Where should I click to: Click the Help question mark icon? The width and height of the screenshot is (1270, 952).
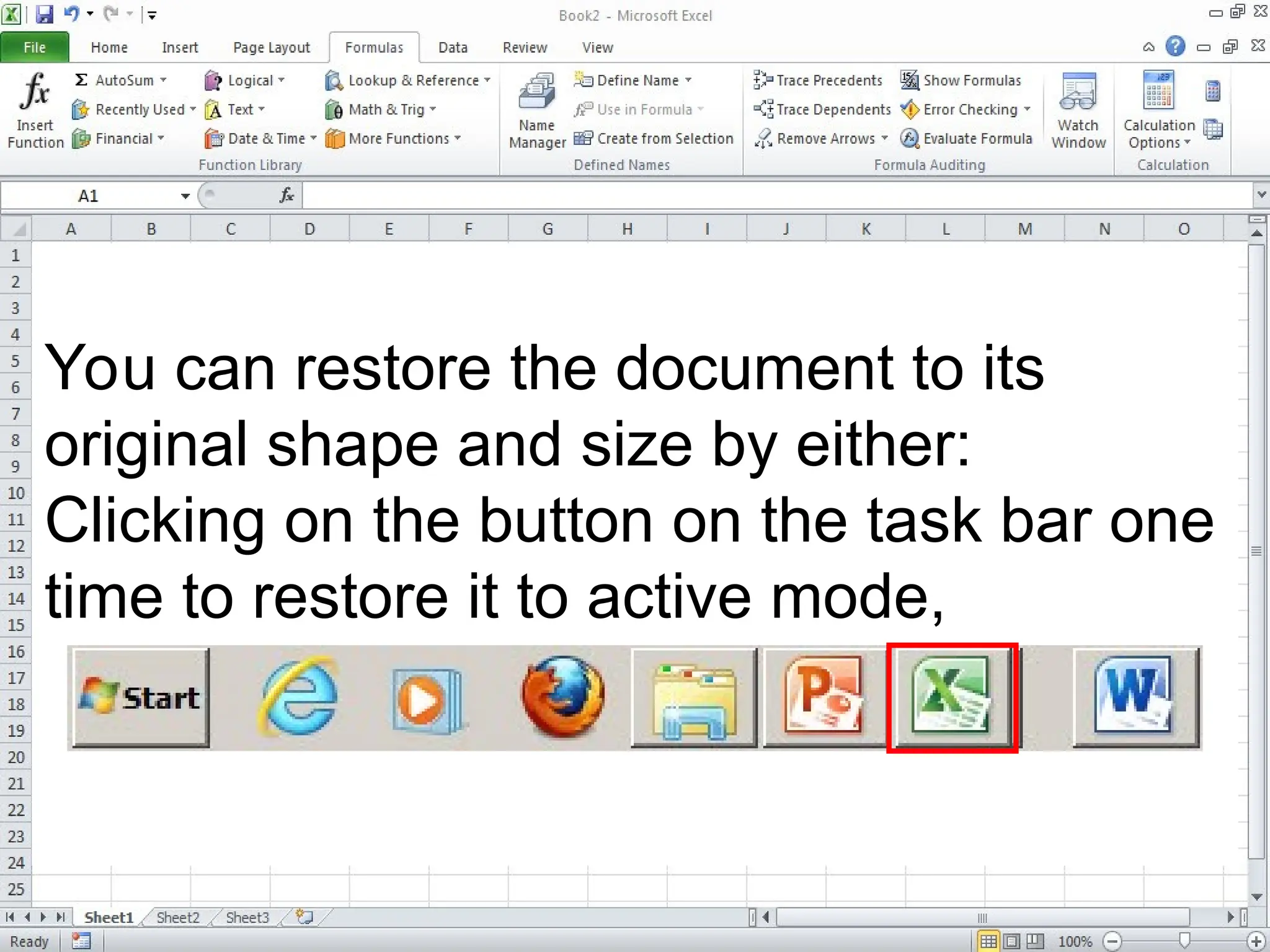[x=1175, y=46]
